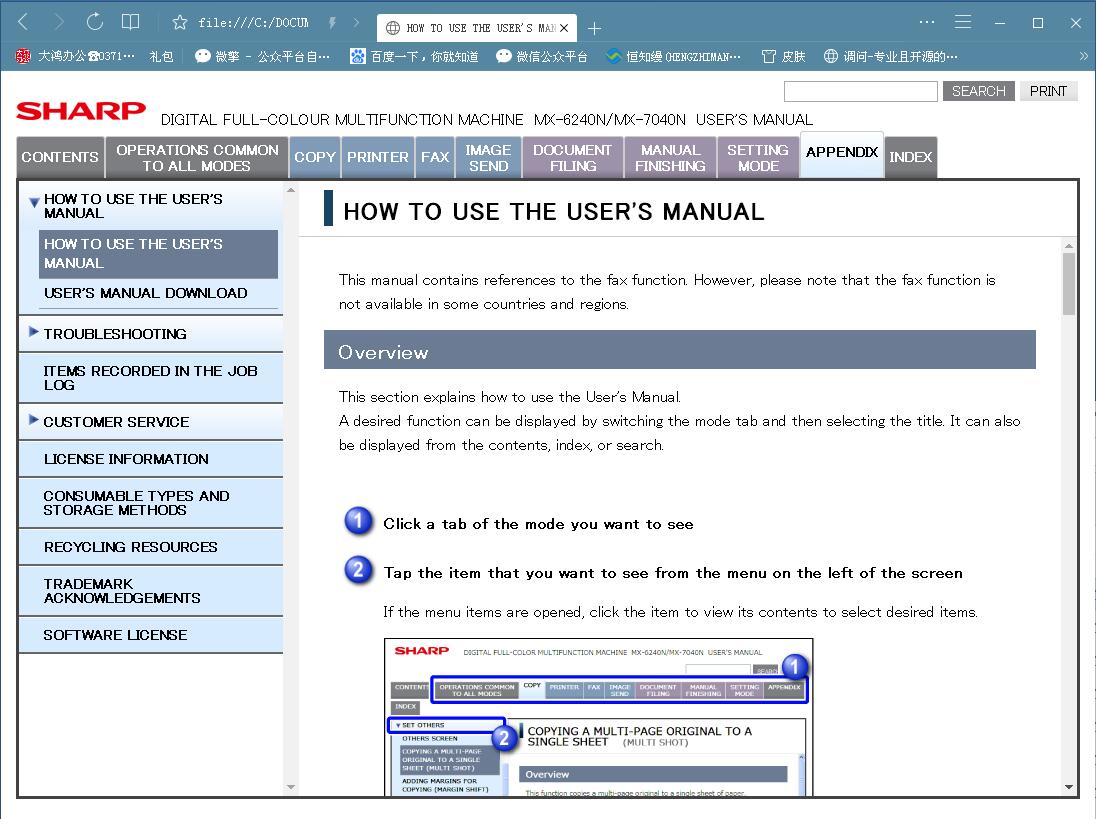1096x819 pixels.
Task: Open the 恒知缦 HENGZHIMAN bookmark
Action: [x=673, y=56]
